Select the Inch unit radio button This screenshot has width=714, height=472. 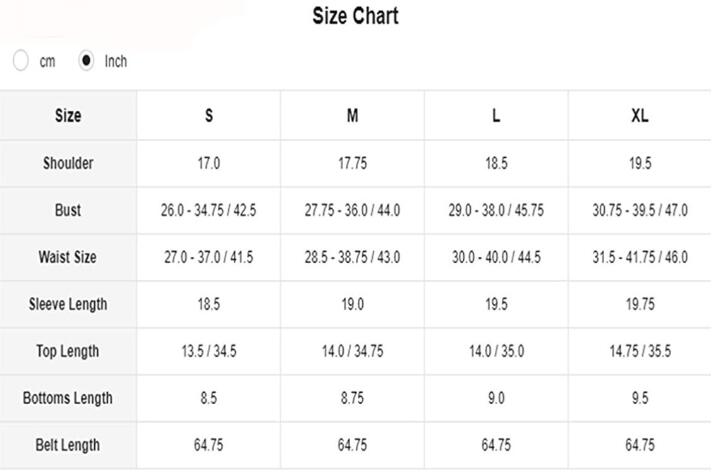click(86, 61)
